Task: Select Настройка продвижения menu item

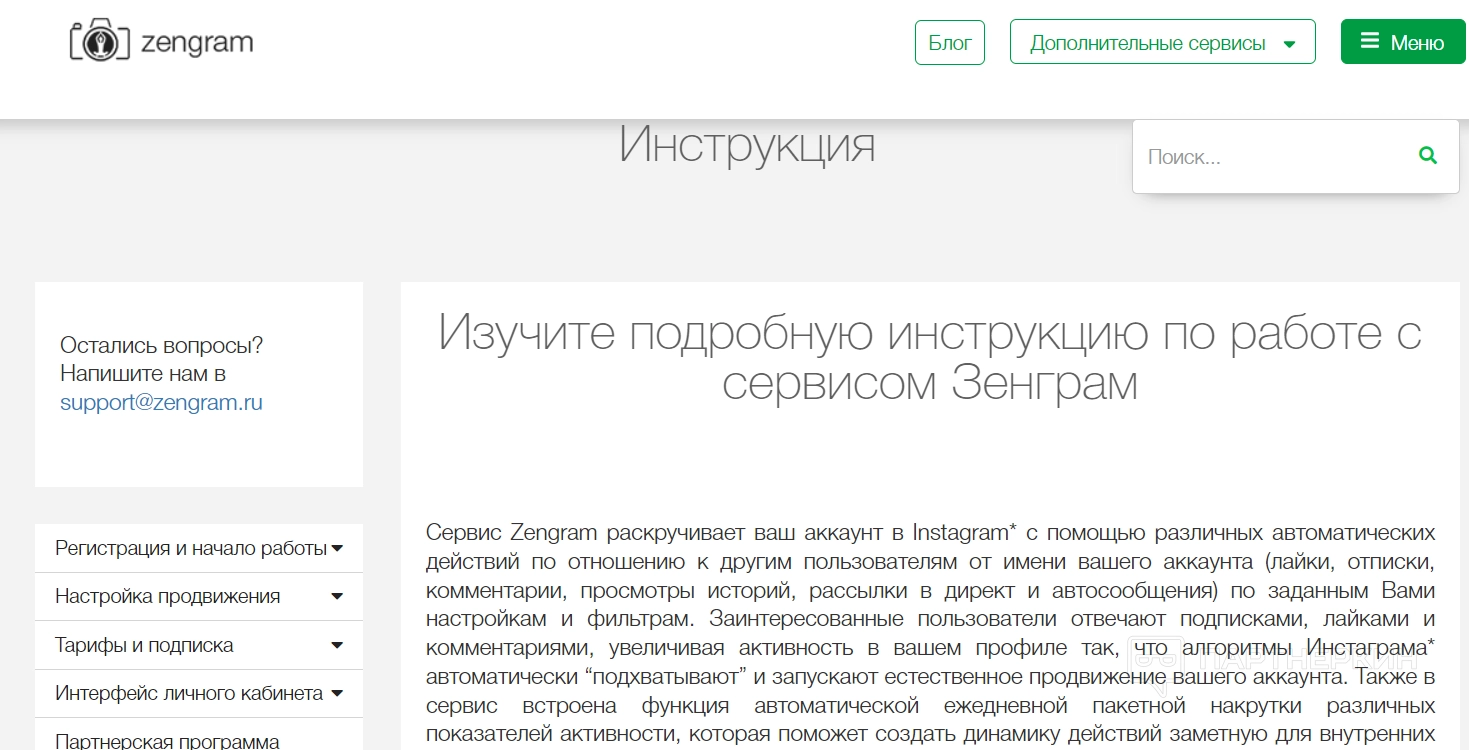Action: 199,597
